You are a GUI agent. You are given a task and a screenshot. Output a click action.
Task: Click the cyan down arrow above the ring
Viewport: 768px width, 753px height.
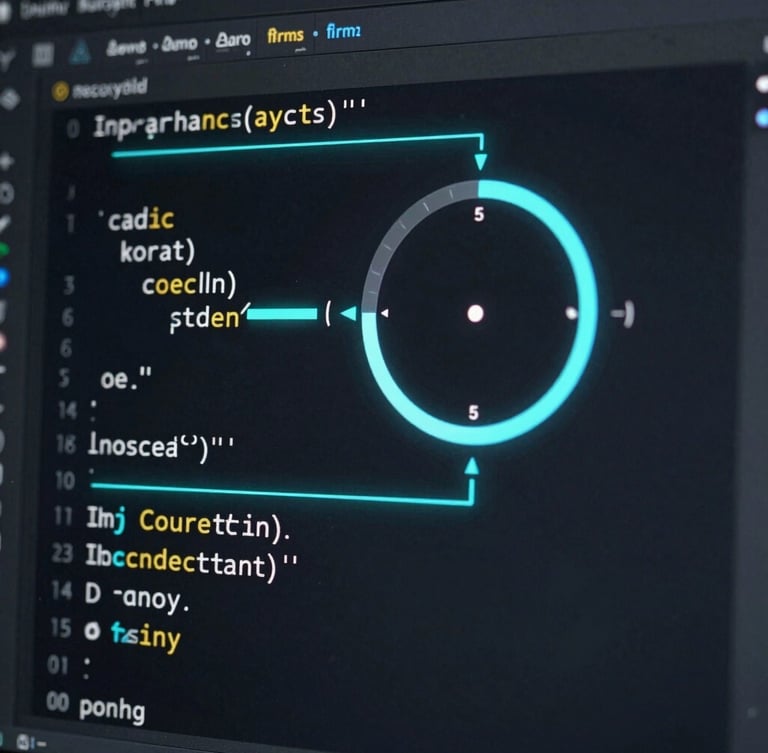pyautogui.click(x=480, y=161)
